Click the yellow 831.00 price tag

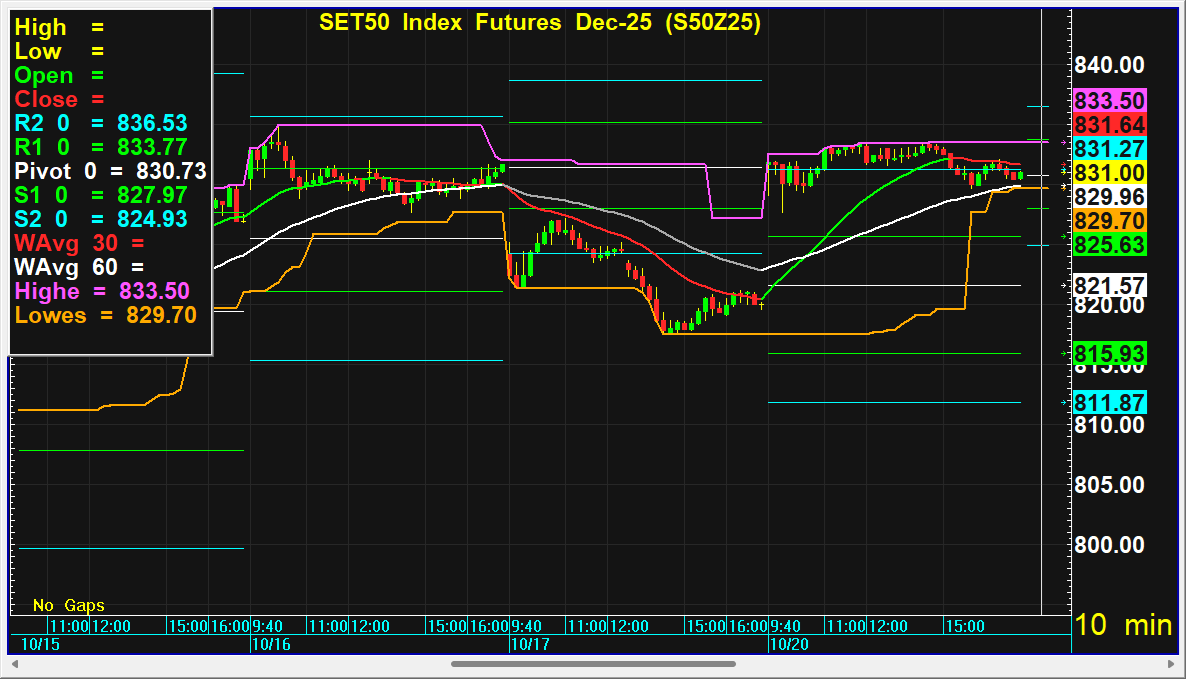[x=1109, y=172]
